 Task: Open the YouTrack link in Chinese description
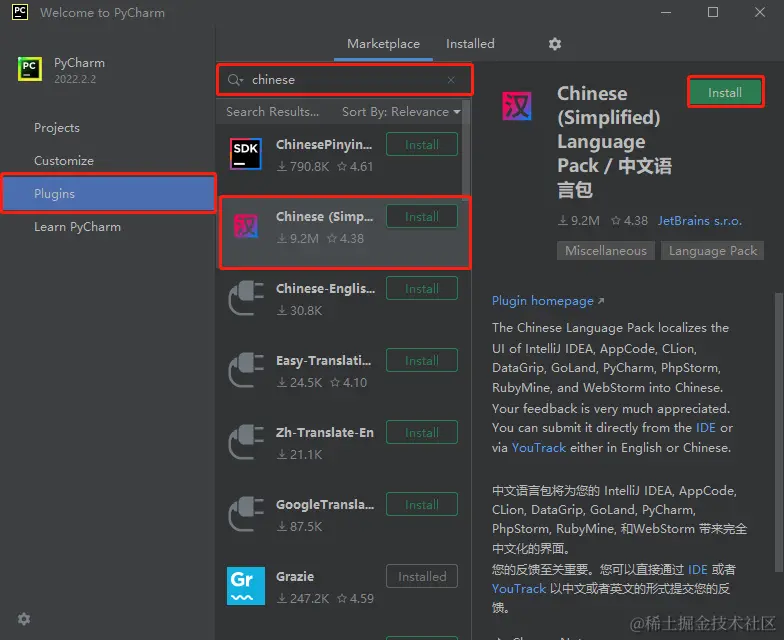(x=518, y=588)
